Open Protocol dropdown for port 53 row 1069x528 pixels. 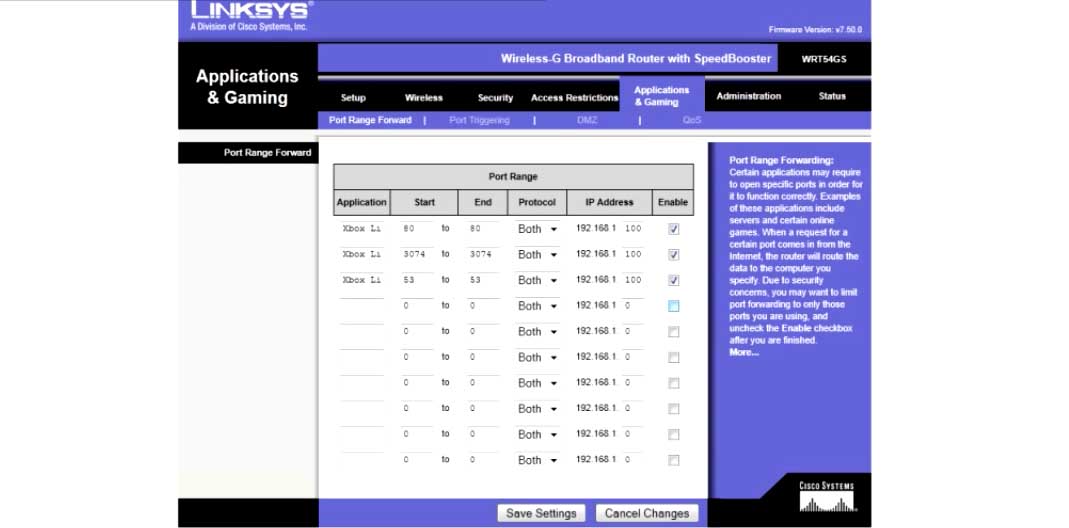[x=537, y=280]
